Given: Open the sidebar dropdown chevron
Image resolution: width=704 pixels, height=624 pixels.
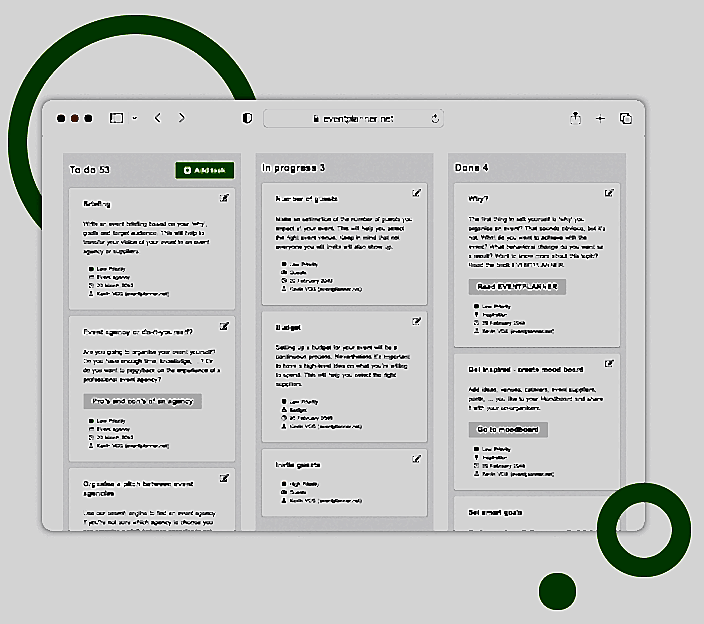Looking at the screenshot, I should point(135,119).
